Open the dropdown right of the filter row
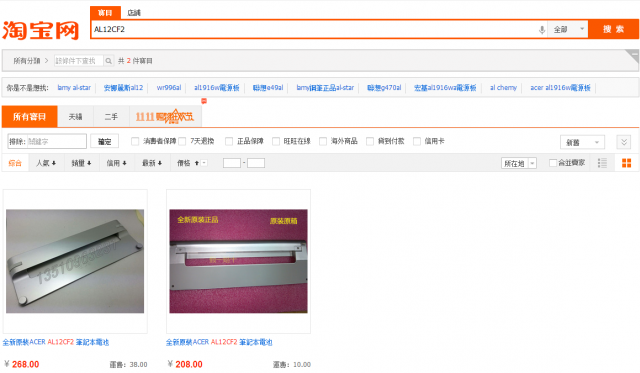Viewport: 640px width, 373px height. click(582, 142)
